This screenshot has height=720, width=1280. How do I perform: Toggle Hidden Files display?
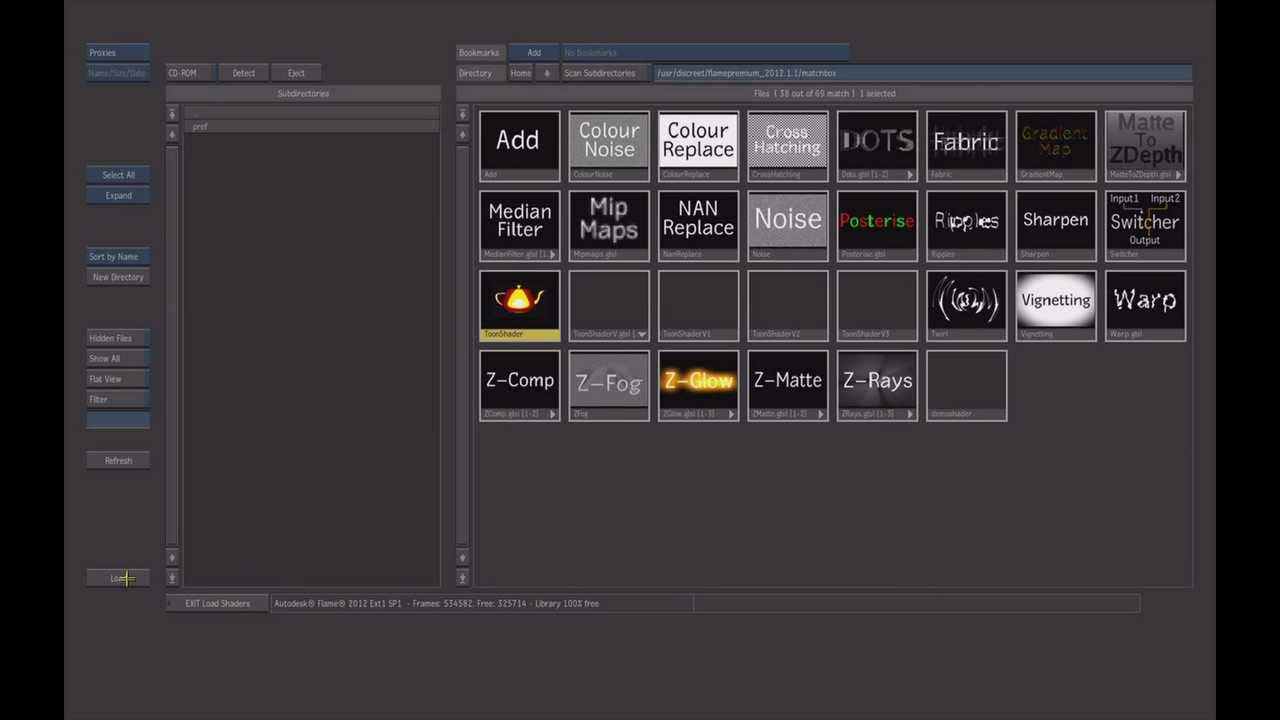(118, 338)
